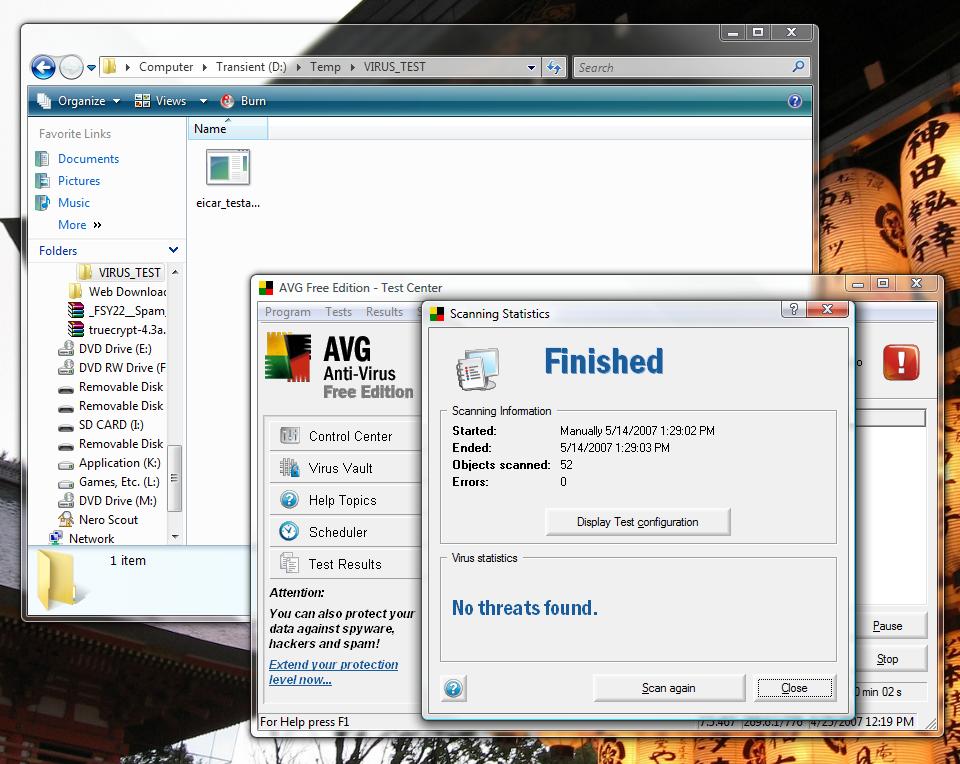Open Test Results in AVG

pos(344,564)
